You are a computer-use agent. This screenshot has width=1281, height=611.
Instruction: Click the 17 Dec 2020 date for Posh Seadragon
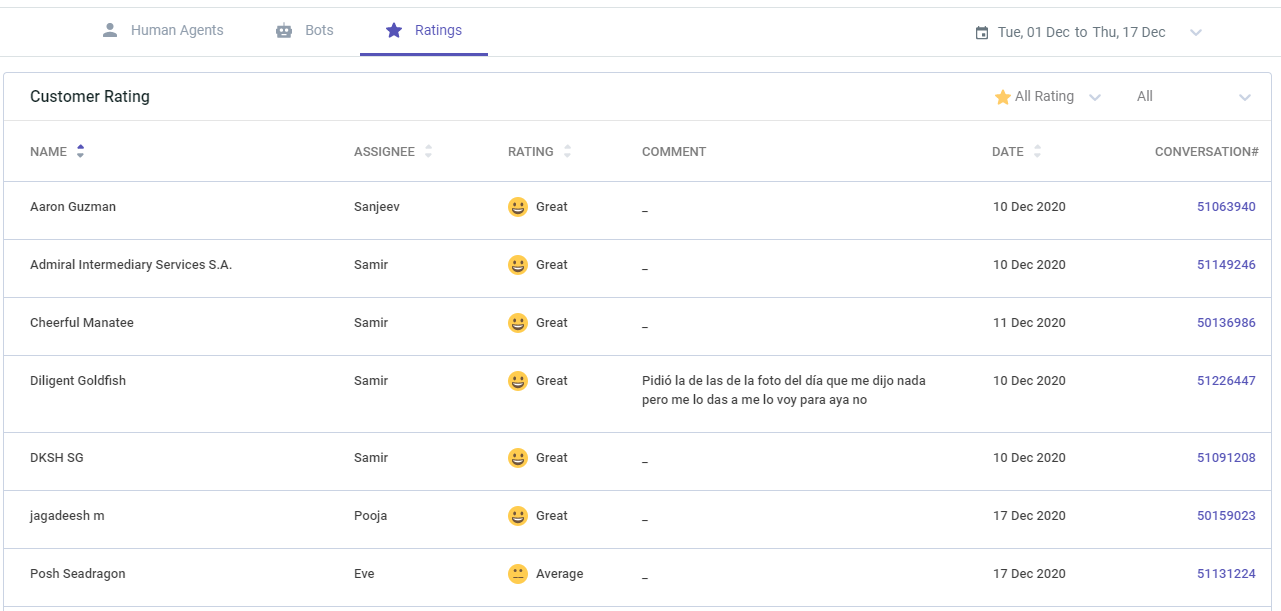(1029, 574)
